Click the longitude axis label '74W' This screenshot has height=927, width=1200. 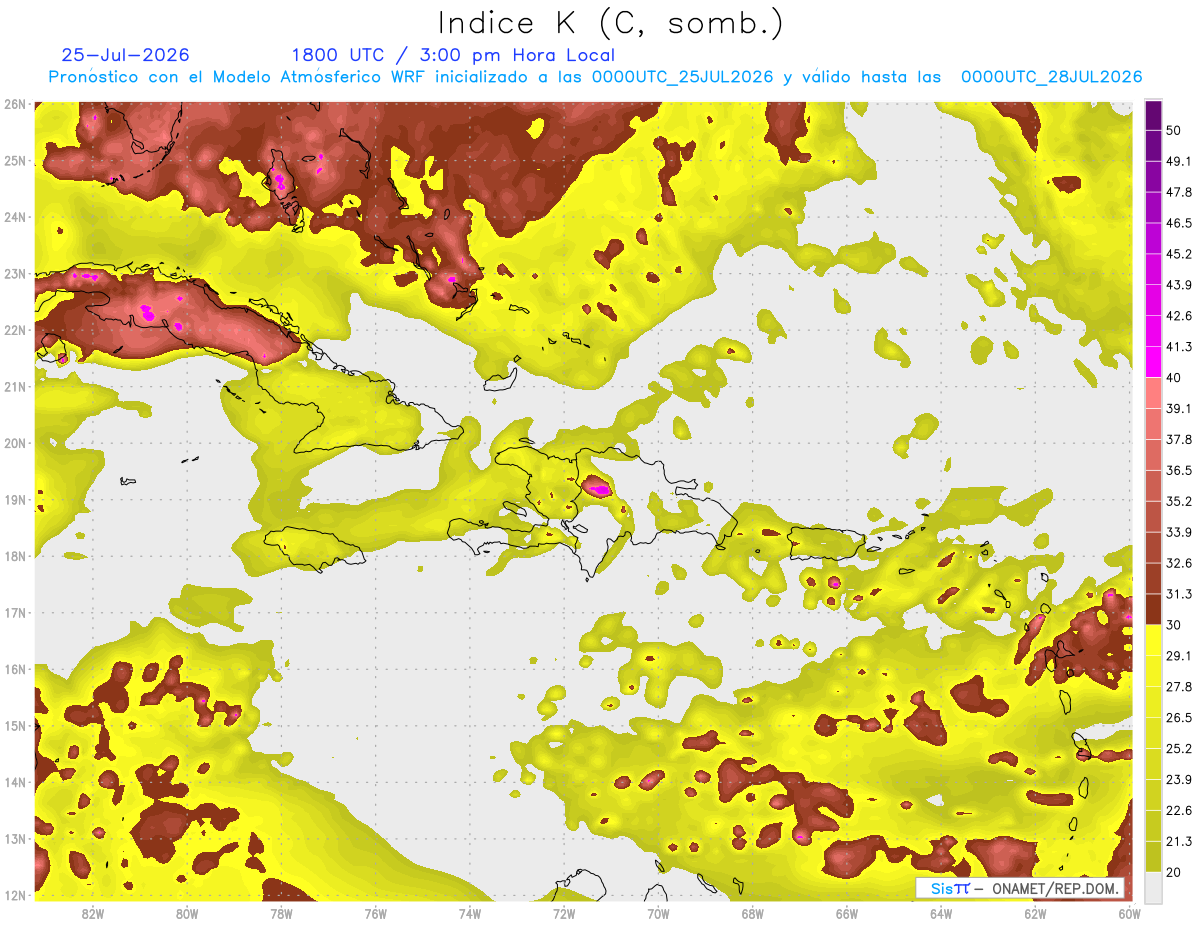(x=469, y=913)
